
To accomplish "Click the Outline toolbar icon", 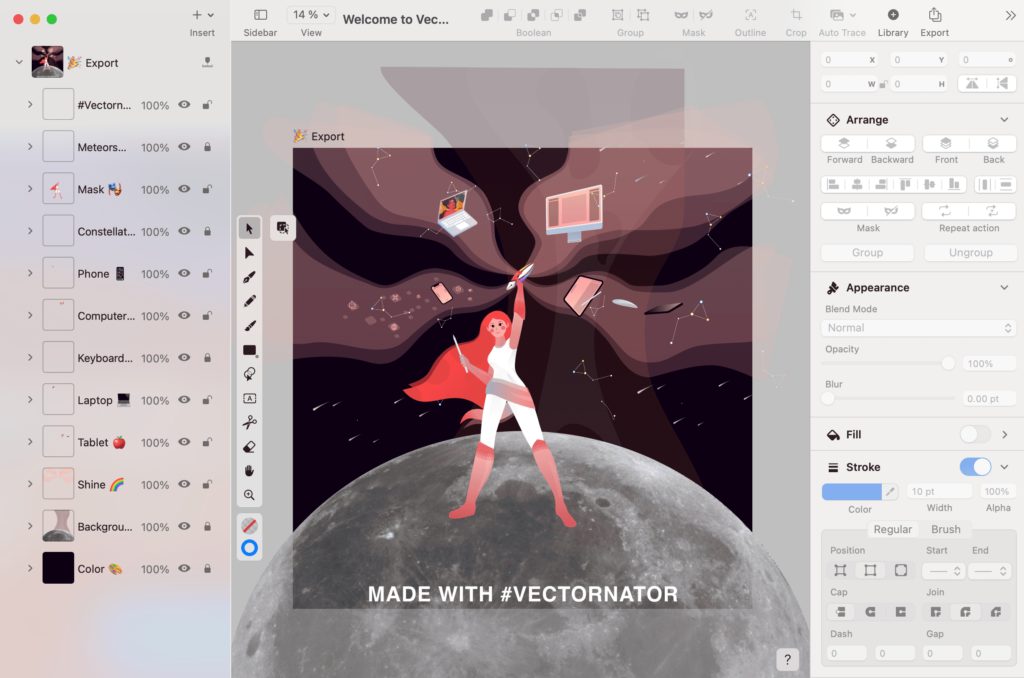I will click(750, 15).
